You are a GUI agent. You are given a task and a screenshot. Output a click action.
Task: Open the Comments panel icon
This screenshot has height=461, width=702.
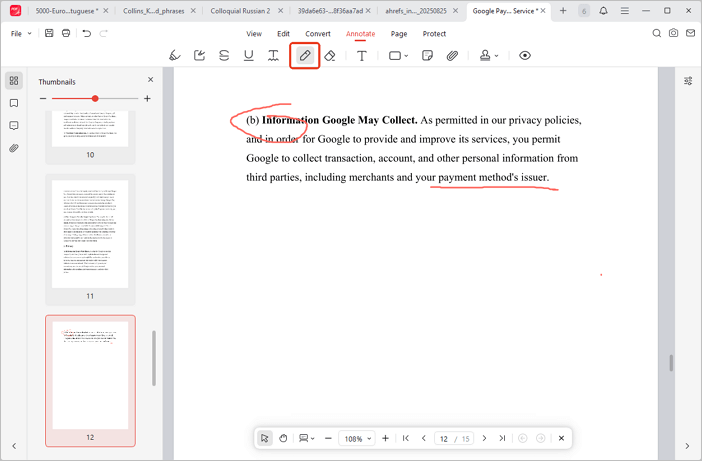click(14, 126)
